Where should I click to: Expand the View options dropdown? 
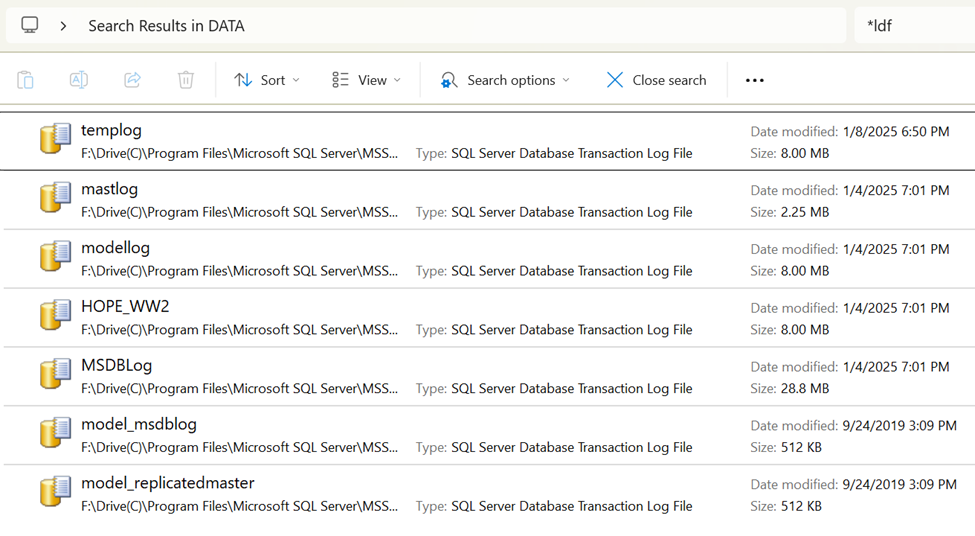tap(366, 80)
